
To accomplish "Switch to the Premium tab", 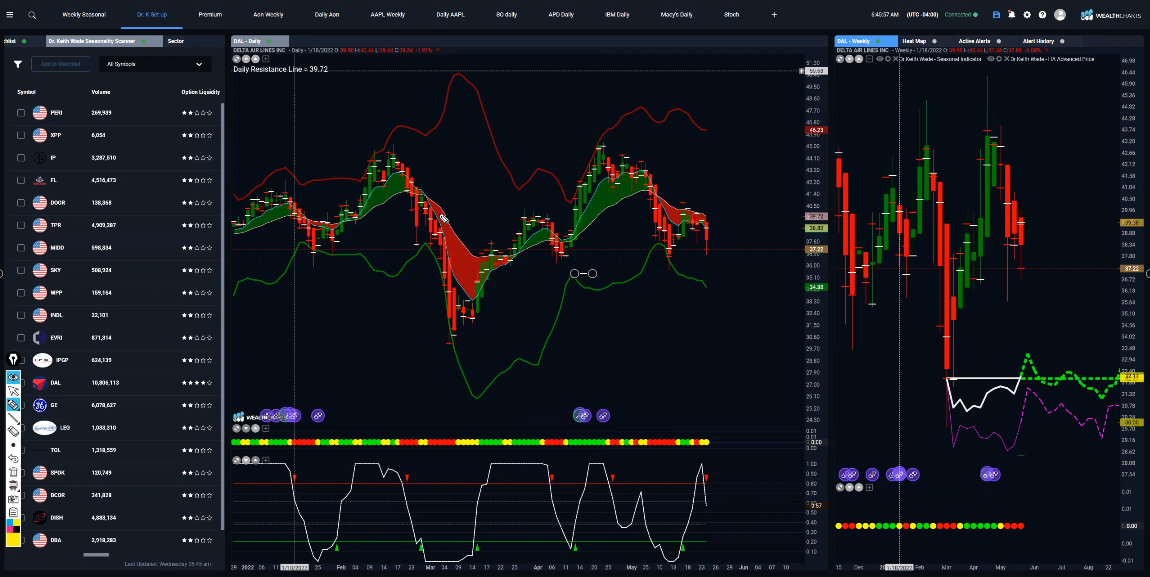I will pyautogui.click(x=210, y=15).
